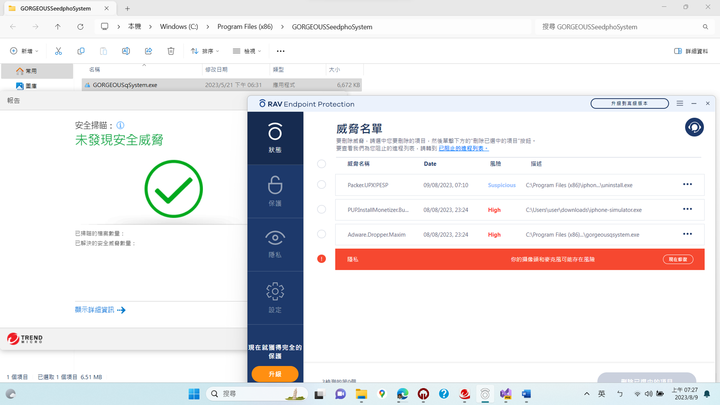The width and height of the screenshot is (720, 405).
Task: Go back in Explorer navigation
Action: [x=13, y=27]
